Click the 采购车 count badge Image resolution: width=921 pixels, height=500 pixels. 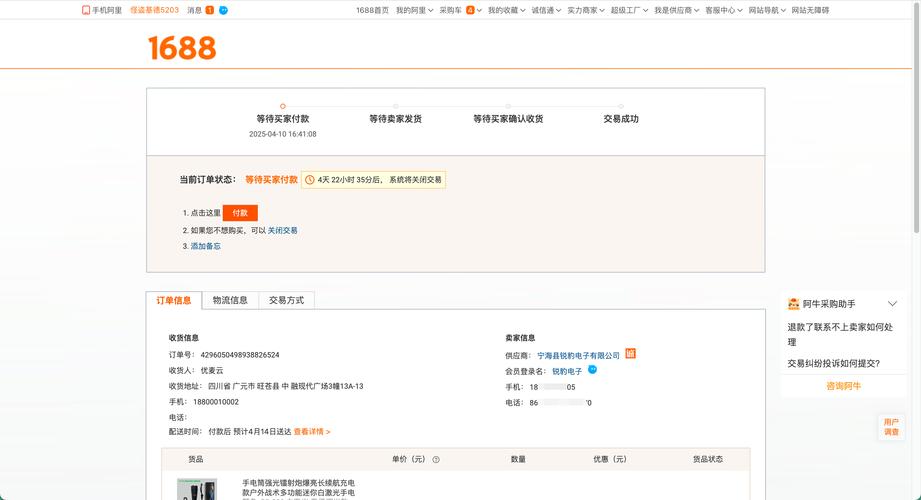470,10
